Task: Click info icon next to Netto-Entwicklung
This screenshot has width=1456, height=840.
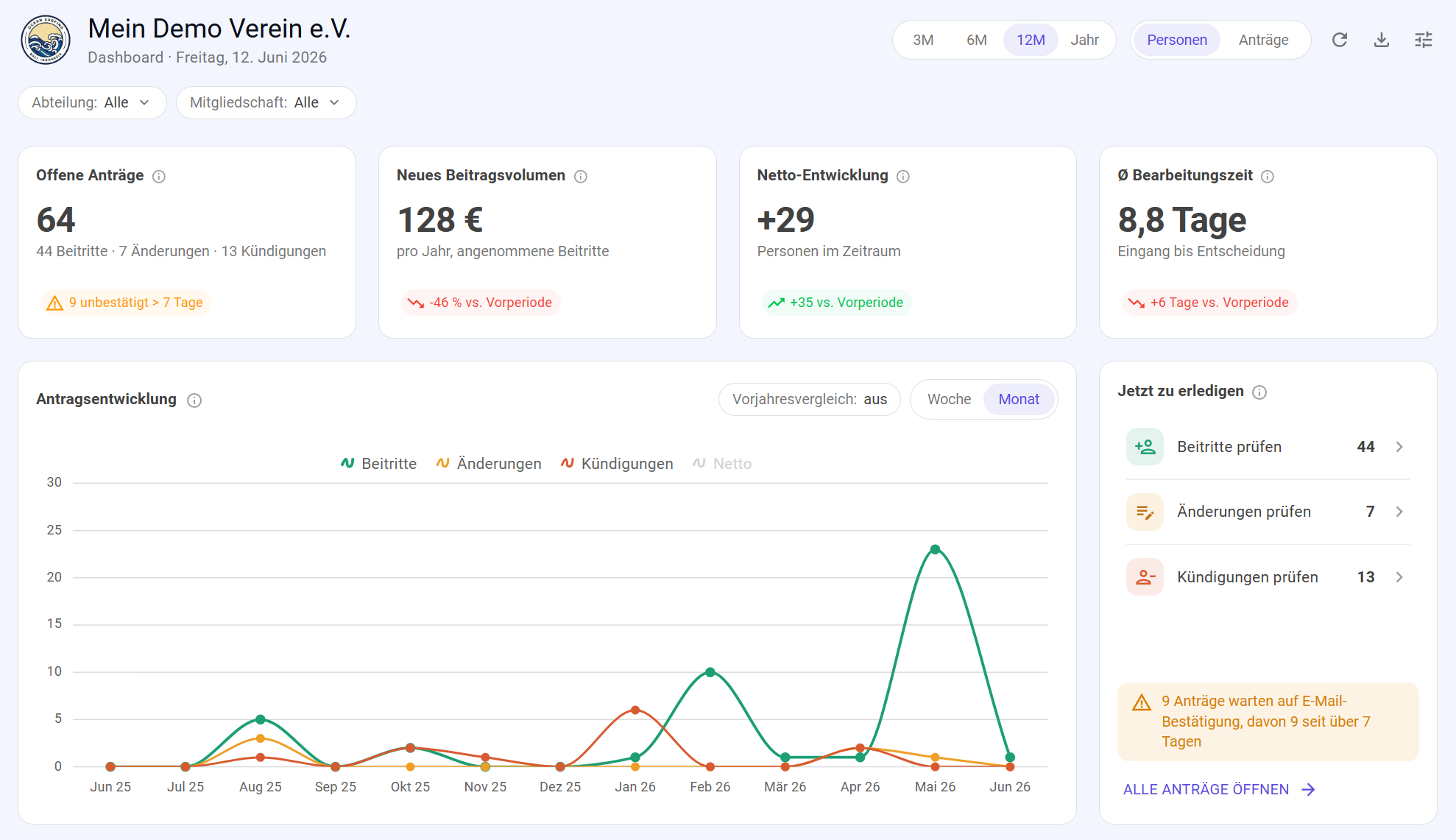Action: pos(903,176)
